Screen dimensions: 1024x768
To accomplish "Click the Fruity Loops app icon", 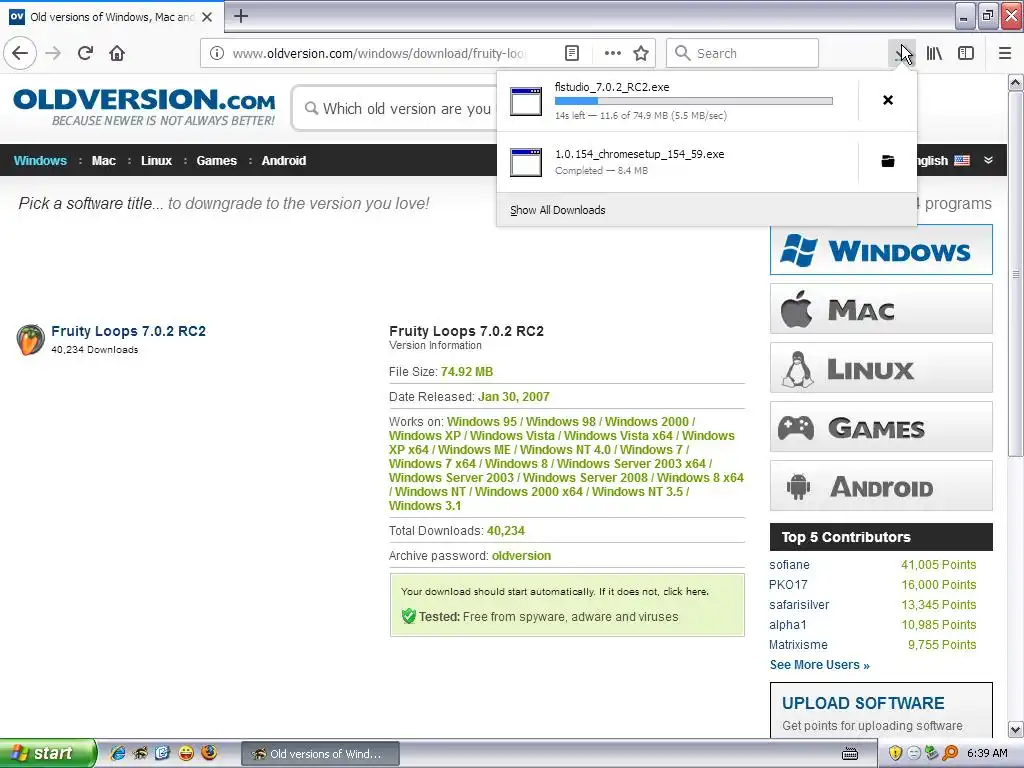I will pos(30,340).
